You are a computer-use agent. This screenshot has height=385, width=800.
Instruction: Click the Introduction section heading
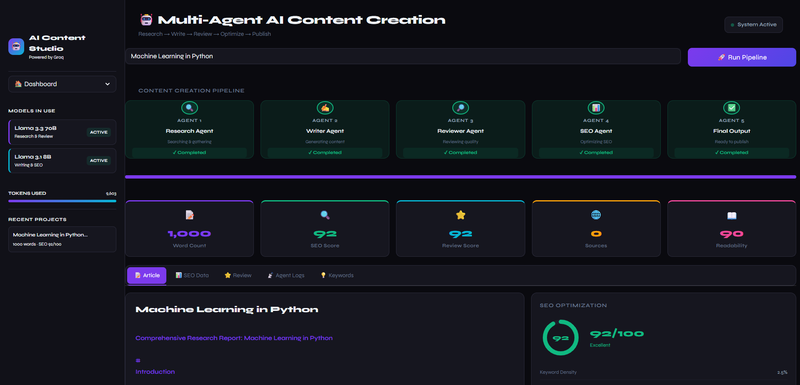tap(155, 372)
